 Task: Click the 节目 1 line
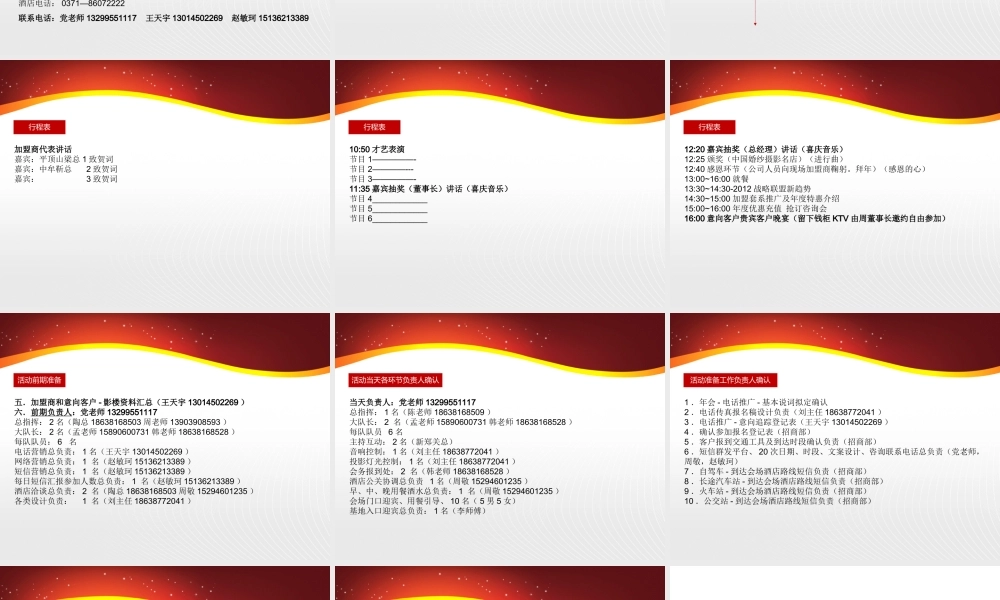383,159
